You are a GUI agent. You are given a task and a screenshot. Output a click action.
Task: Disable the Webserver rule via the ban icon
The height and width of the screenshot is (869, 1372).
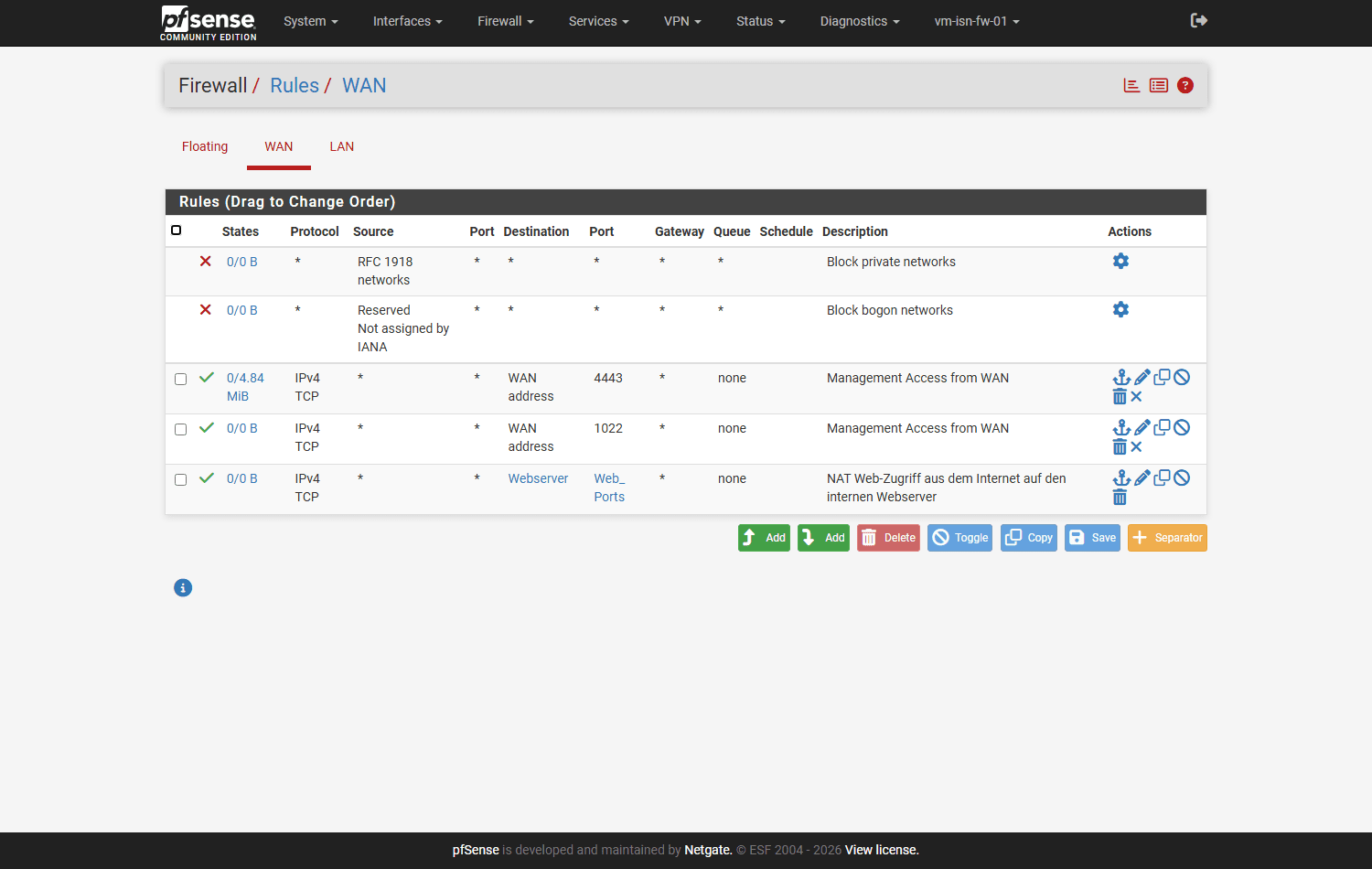(1182, 477)
